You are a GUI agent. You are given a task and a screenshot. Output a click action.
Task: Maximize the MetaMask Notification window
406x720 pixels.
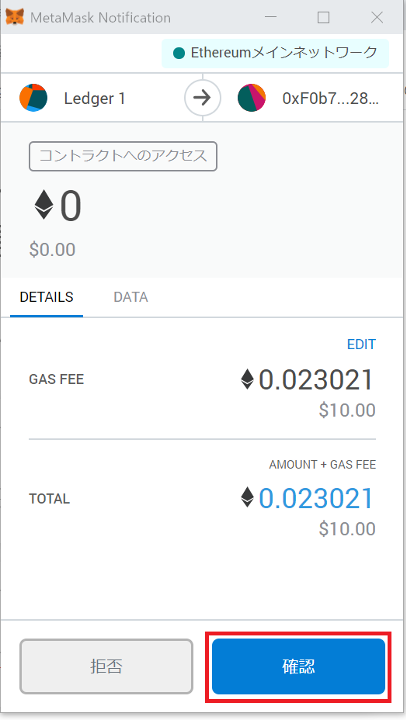tap(323, 17)
